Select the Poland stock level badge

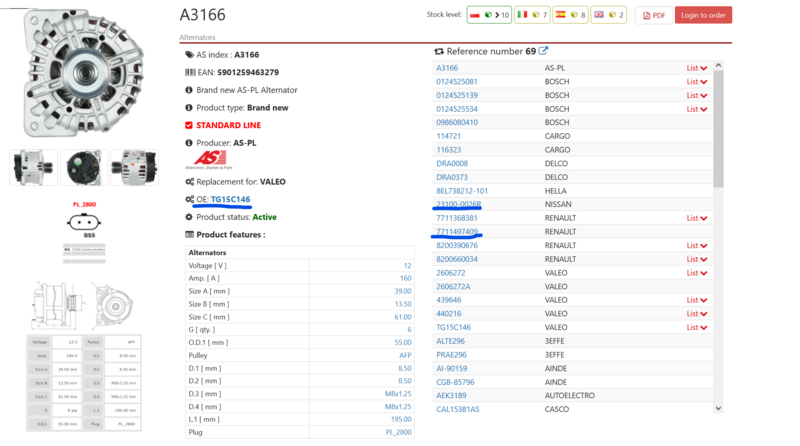(x=489, y=15)
